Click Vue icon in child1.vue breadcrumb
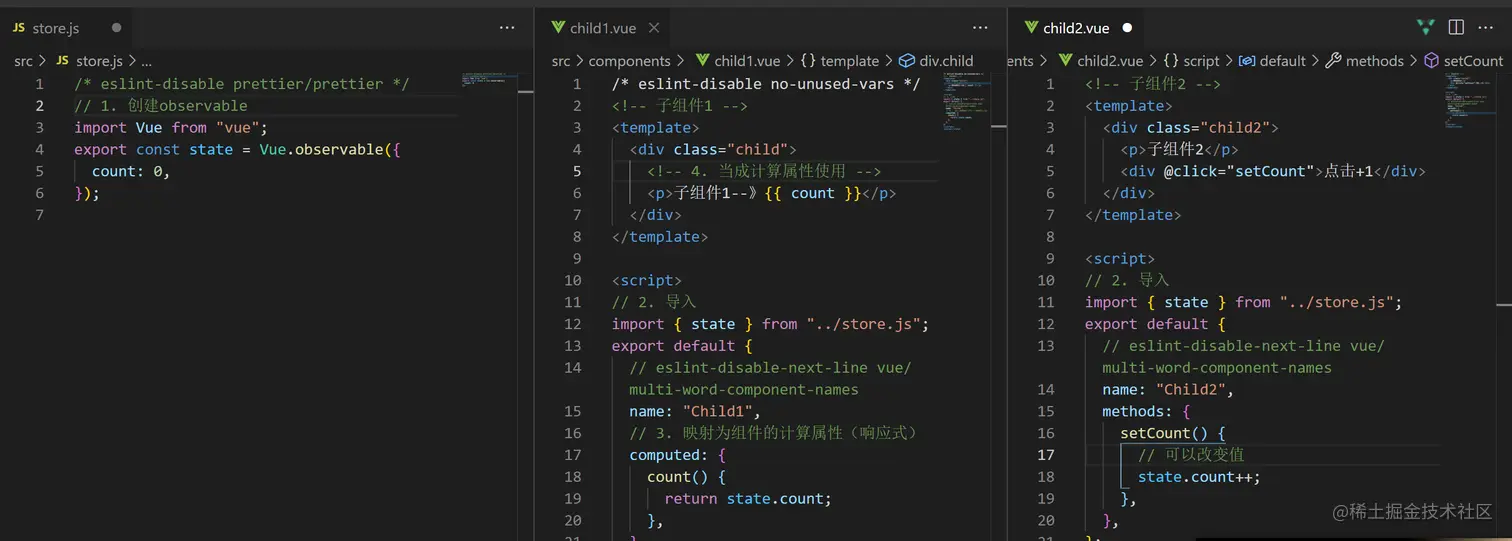 point(702,61)
